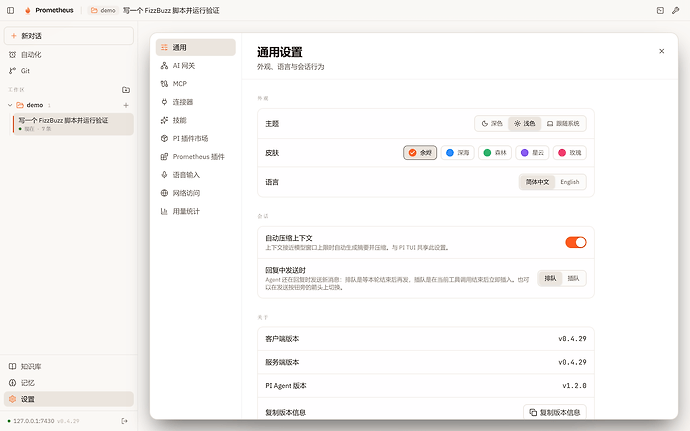Select 深色 dark theme option
This screenshot has height=431, width=690.
(x=492, y=124)
